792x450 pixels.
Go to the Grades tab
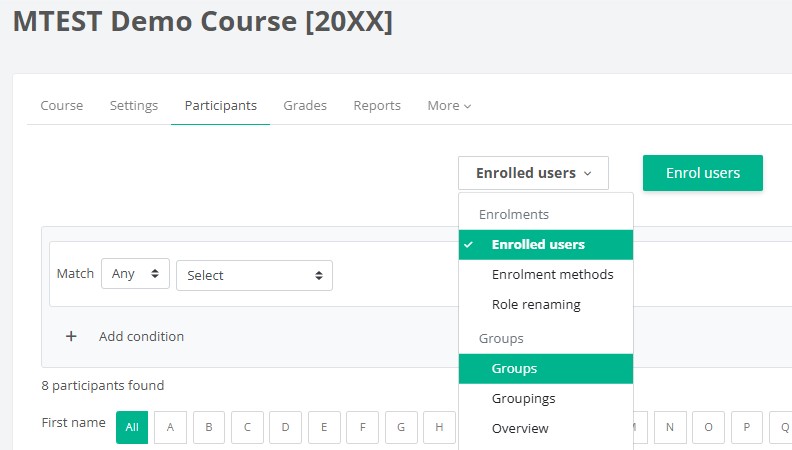pyautogui.click(x=305, y=106)
